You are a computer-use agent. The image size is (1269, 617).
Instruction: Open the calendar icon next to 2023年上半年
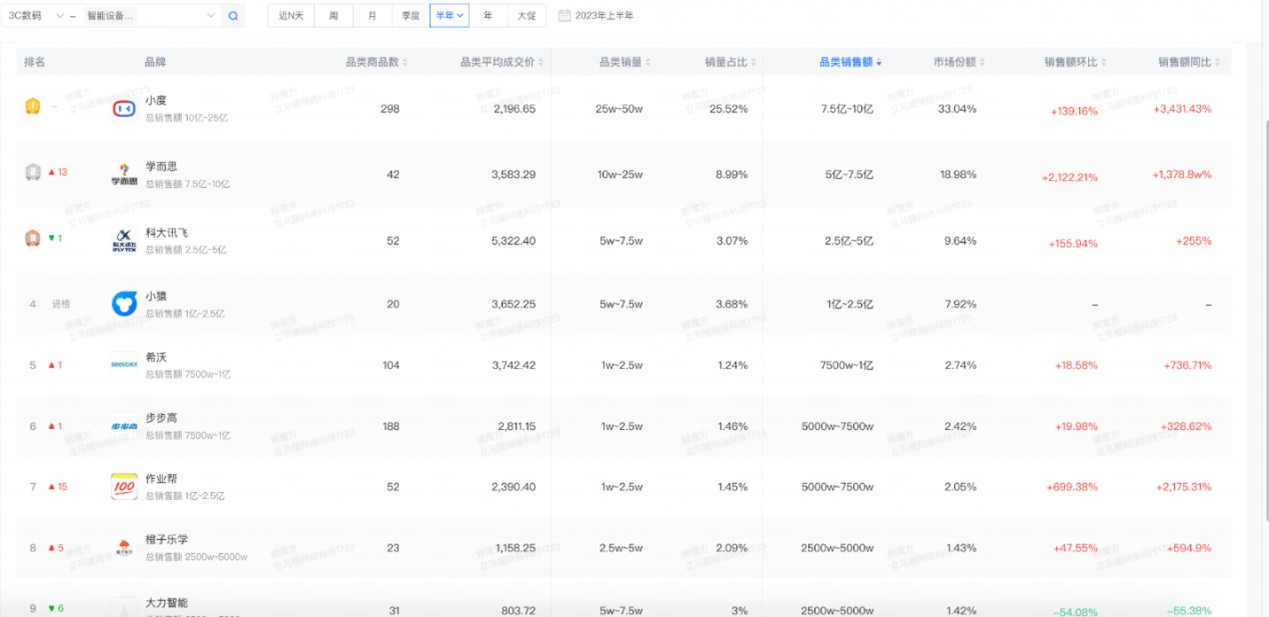tap(564, 16)
